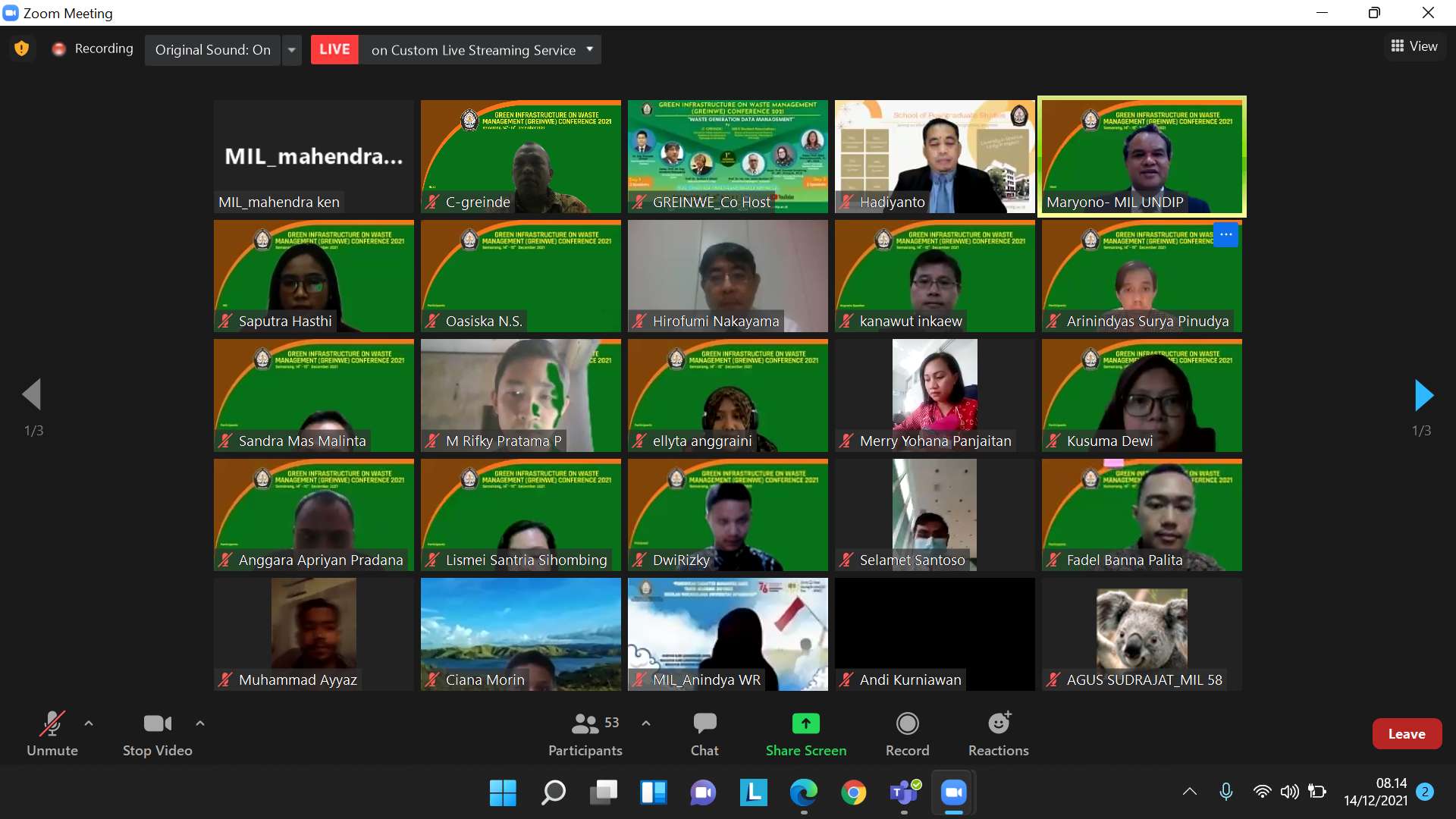Click the red Leave button

[1406, 733]
